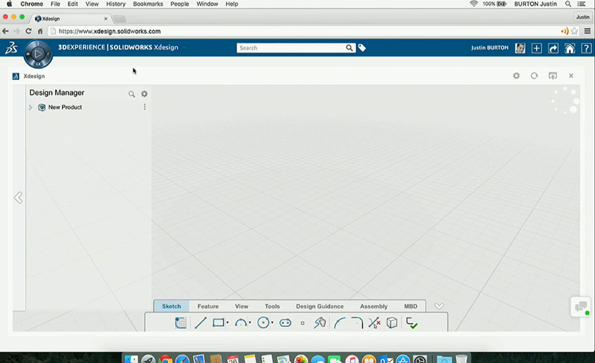Open the Design Guidance tab

pyautogui.click(x=320, y=306)
